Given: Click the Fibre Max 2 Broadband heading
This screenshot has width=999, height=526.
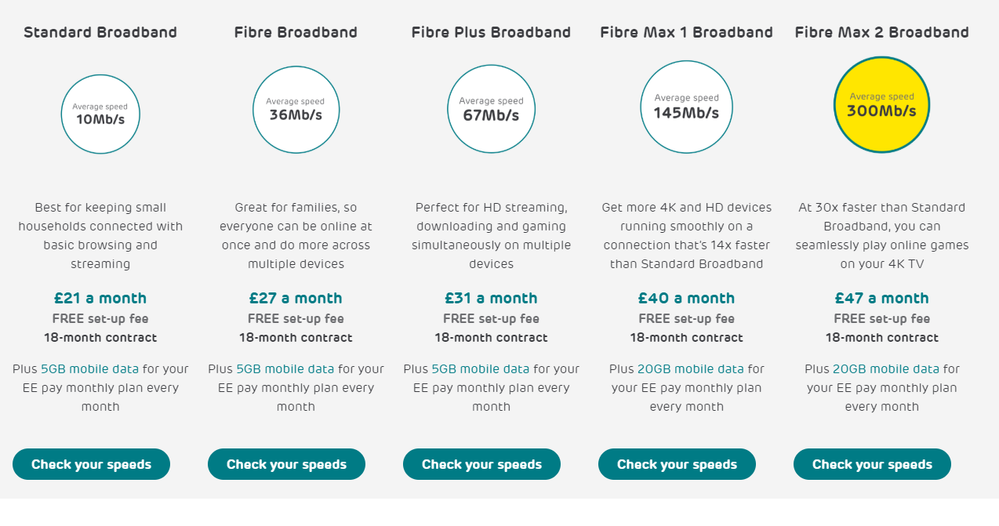Looking at the screenshot, I should [x=882, y=32].
